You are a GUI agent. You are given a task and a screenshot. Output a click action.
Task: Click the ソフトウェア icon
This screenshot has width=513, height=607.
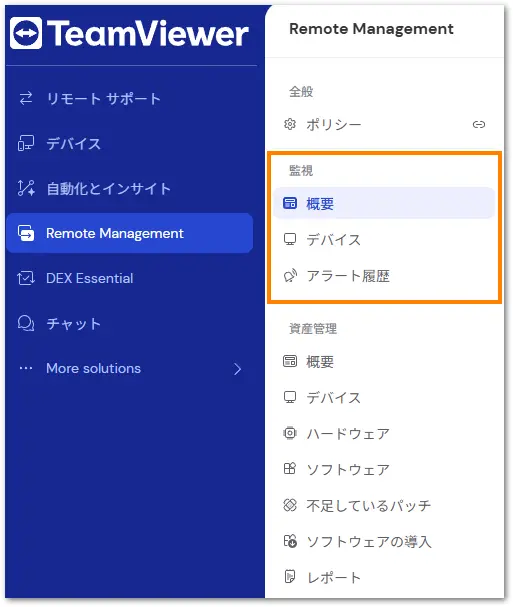pos(290,469)
